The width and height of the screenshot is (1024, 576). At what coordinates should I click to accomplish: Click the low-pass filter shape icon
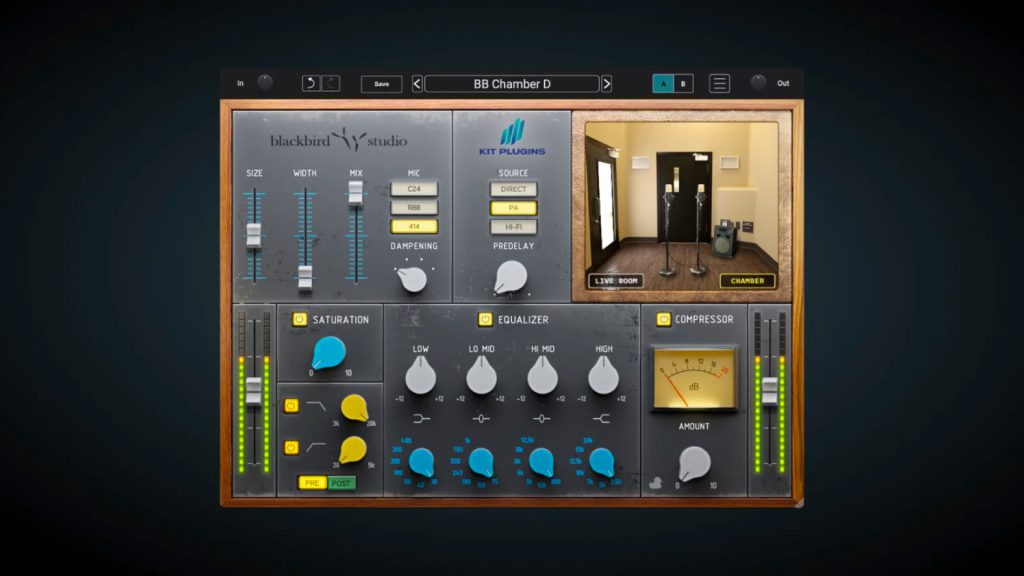tap(316, 406)
